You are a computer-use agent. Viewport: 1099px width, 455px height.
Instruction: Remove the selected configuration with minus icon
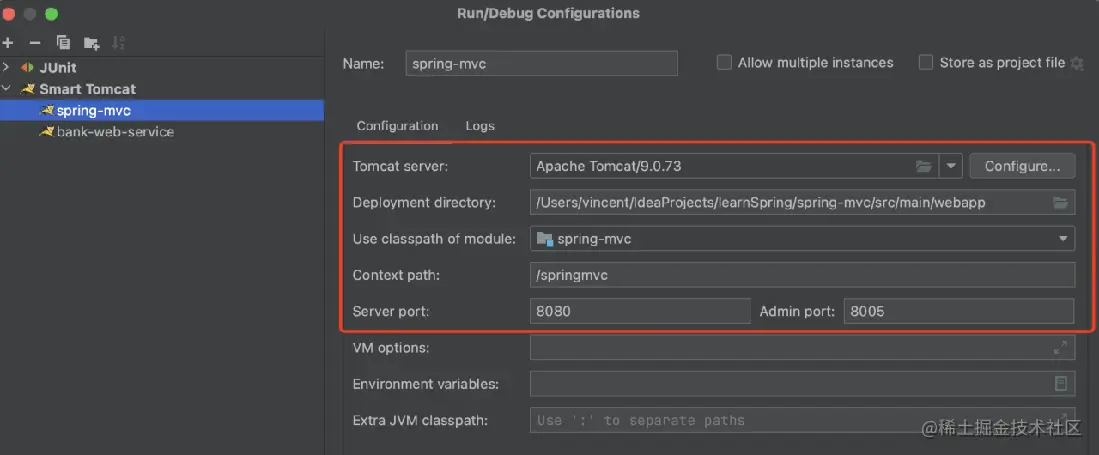point(35,43)
